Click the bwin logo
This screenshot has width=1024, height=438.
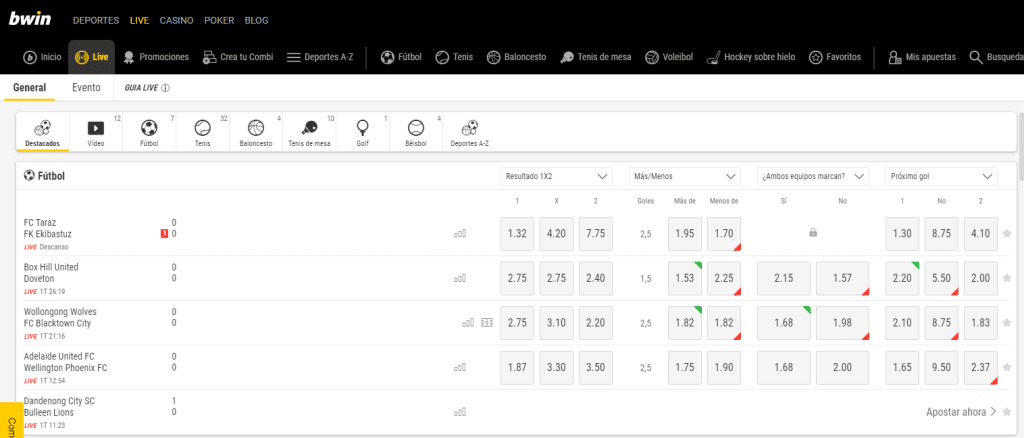(x=29, y=19)
